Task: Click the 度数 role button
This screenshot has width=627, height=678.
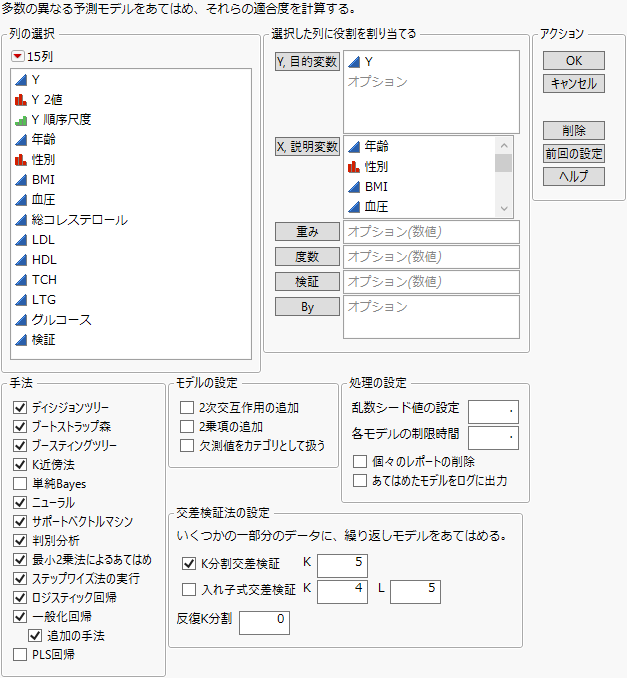Action: [307, 257]
